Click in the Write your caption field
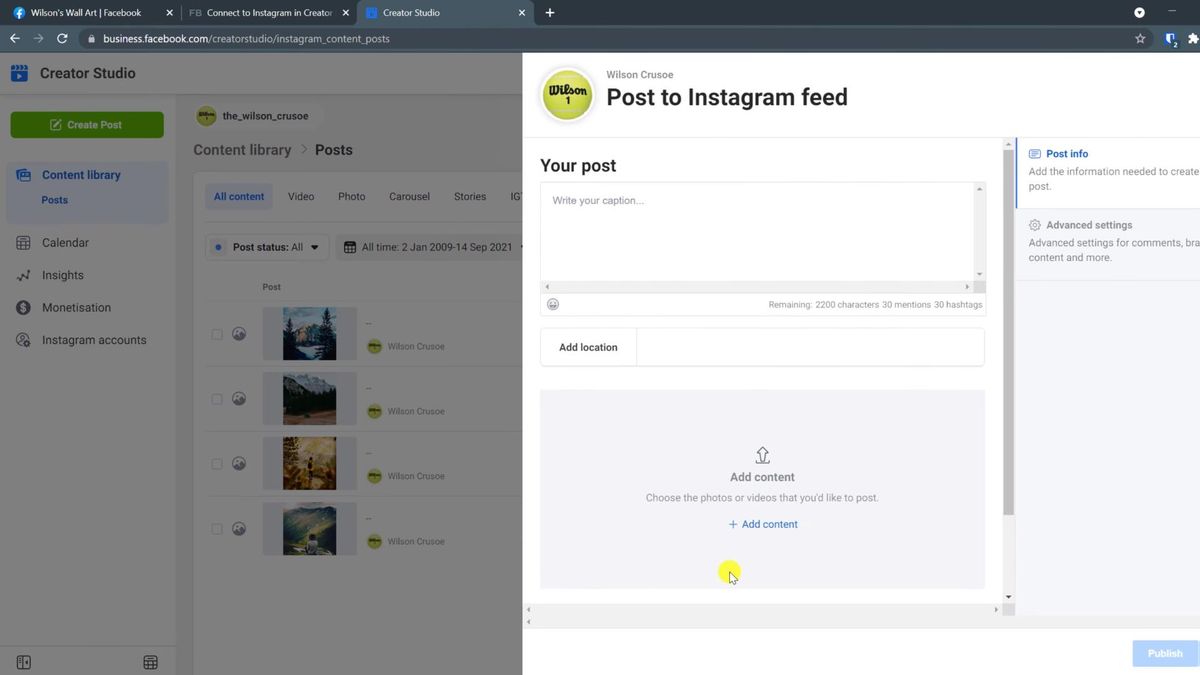 pos(756,231)
